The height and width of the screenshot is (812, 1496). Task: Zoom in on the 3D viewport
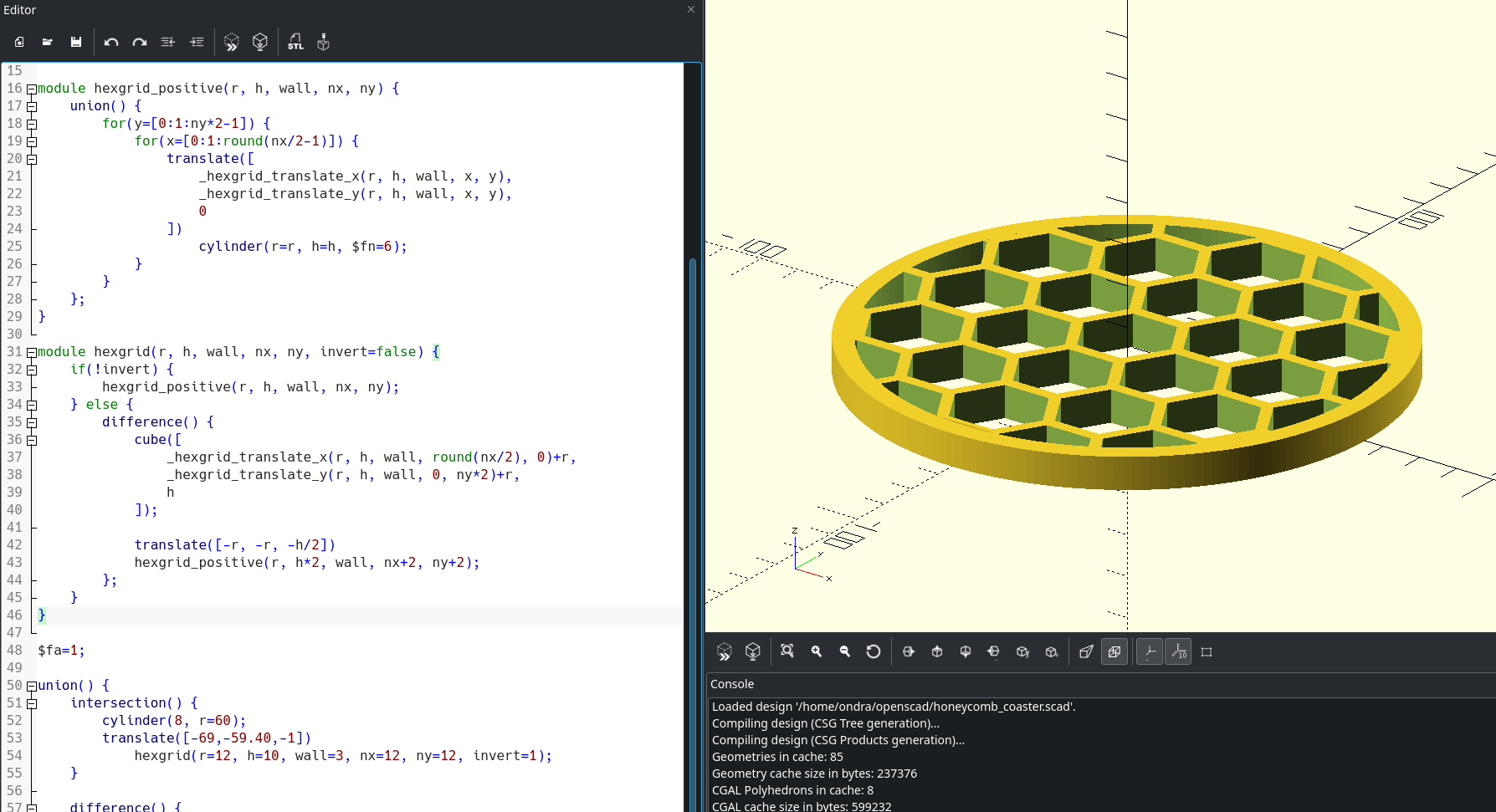pos(817,651)
